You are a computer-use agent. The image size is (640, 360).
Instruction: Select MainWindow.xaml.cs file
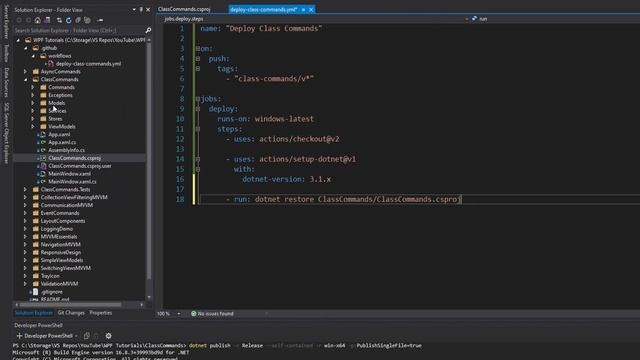tap(72, 182)
